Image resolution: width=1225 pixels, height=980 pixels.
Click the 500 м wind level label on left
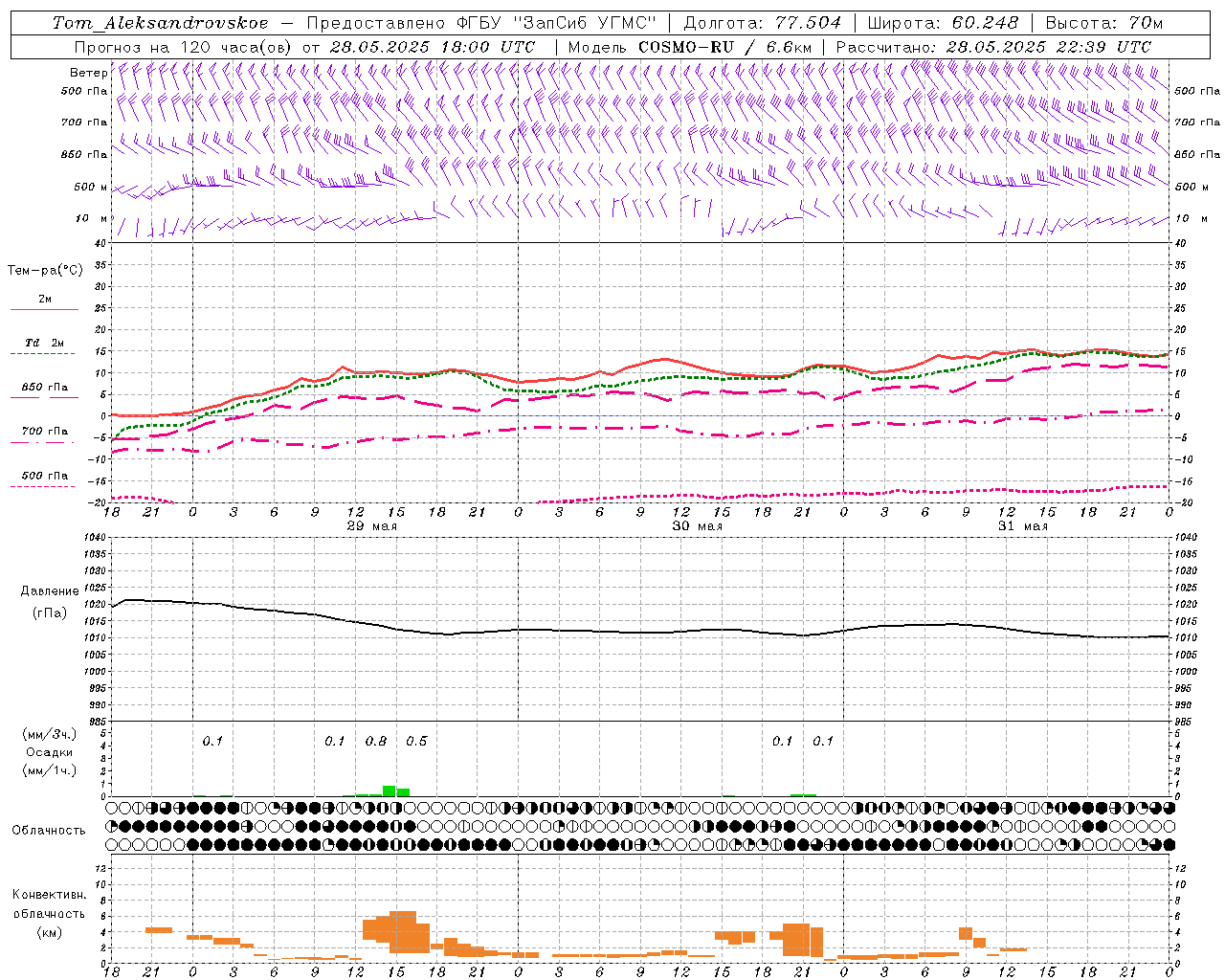coord(91,187)
